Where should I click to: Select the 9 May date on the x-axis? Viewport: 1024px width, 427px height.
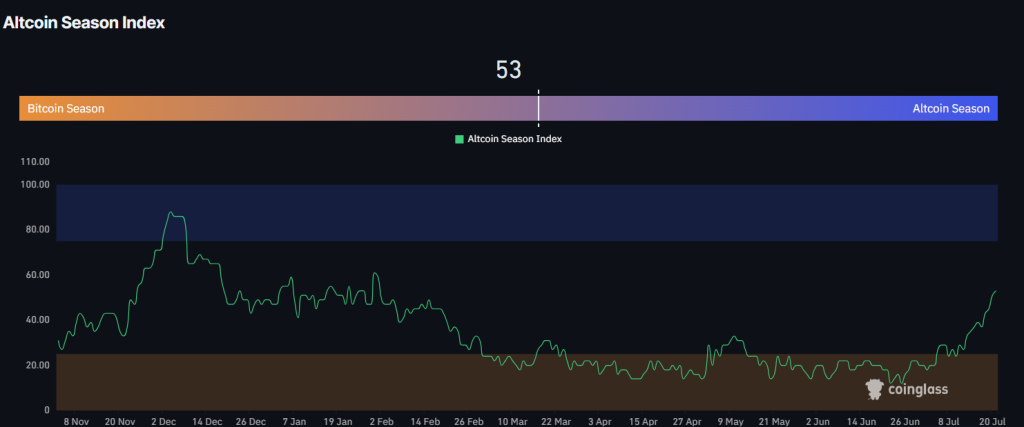731,422
